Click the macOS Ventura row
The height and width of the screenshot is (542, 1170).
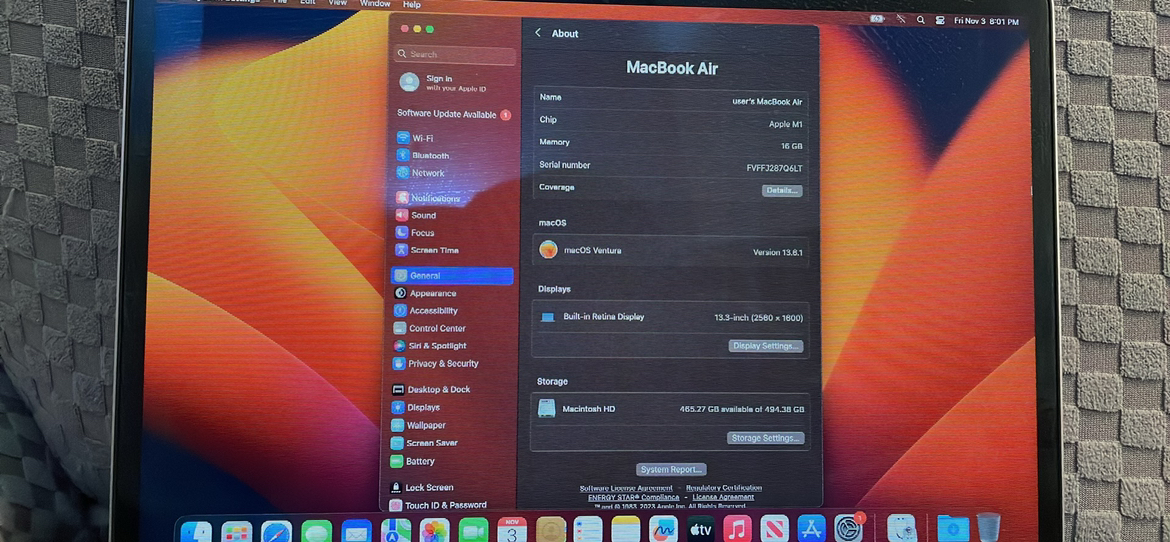[x=671, y=251]
